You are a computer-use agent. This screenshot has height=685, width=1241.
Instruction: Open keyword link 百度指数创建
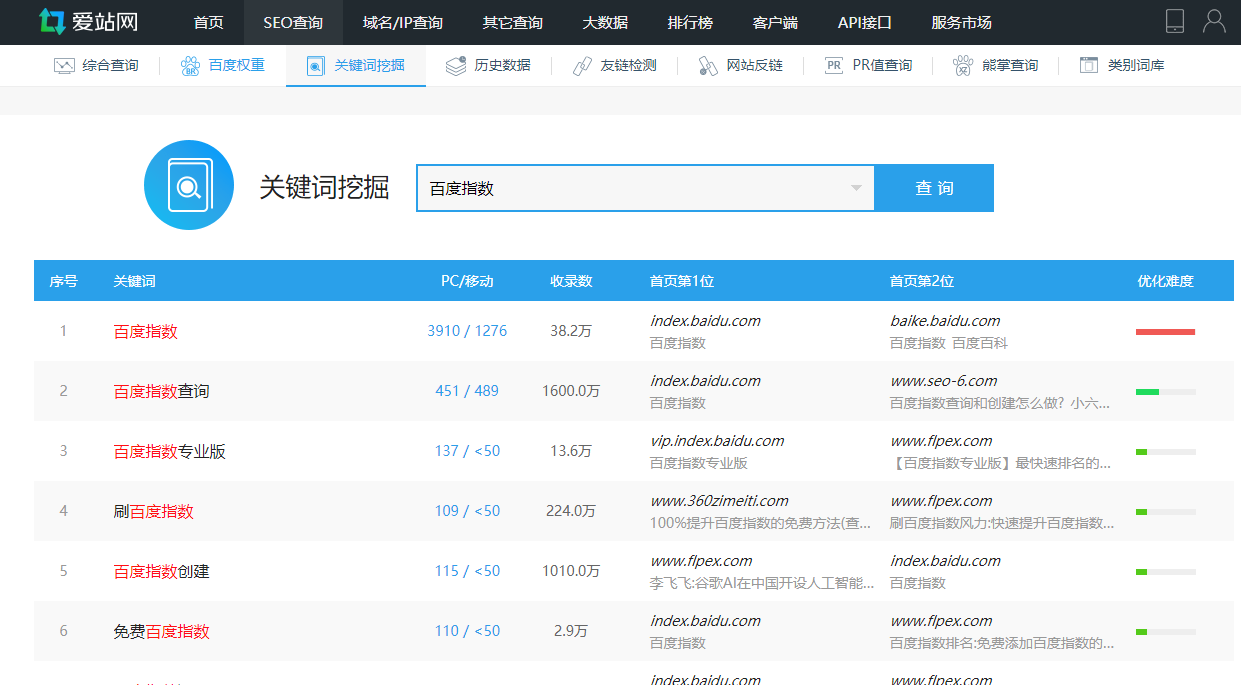coord(162,571)
